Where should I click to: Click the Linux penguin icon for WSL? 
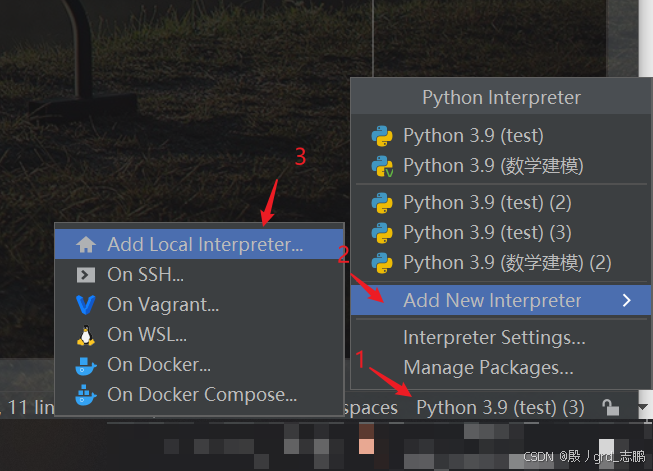pos(86,335)
